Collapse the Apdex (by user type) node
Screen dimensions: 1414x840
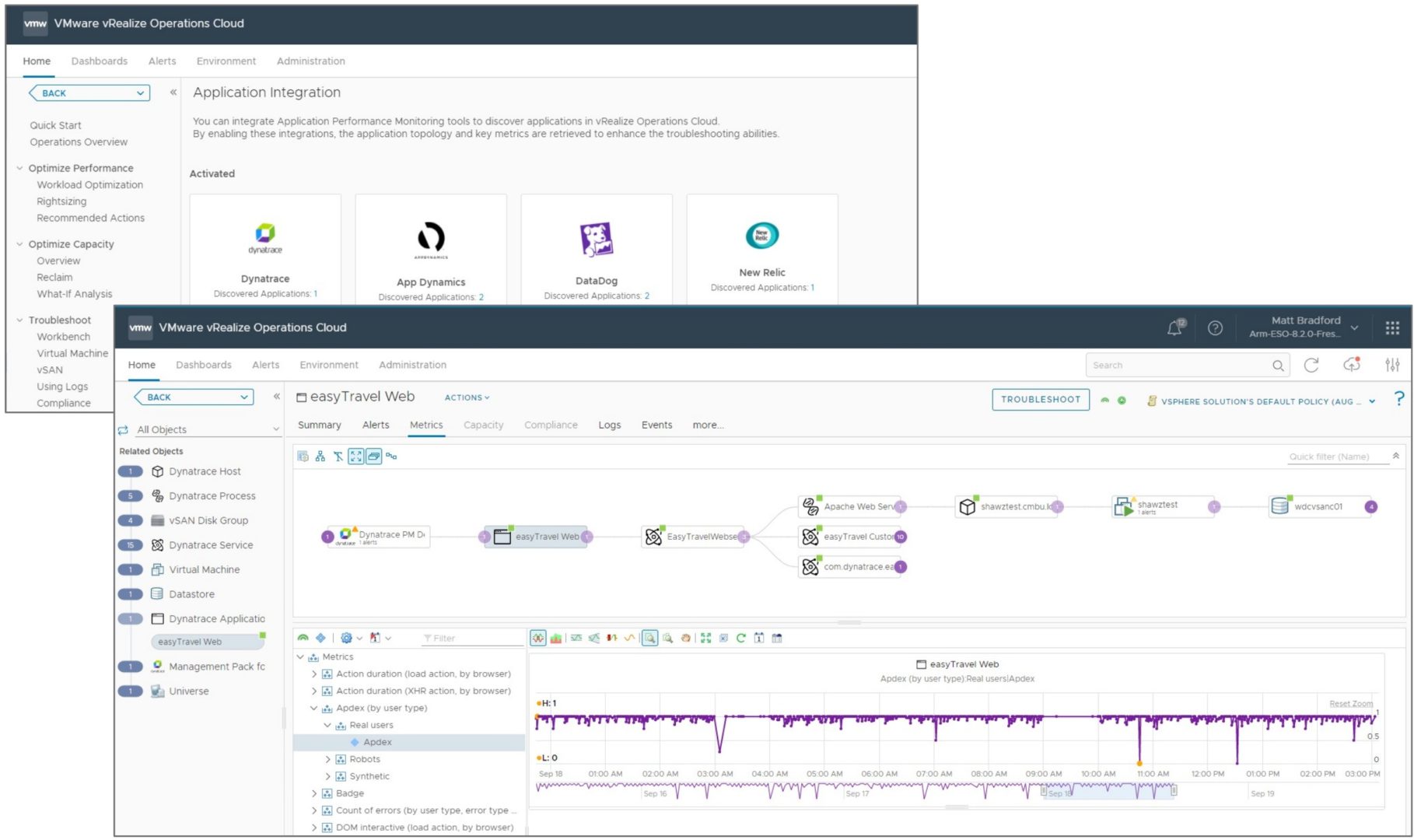[x=314, y=709]
